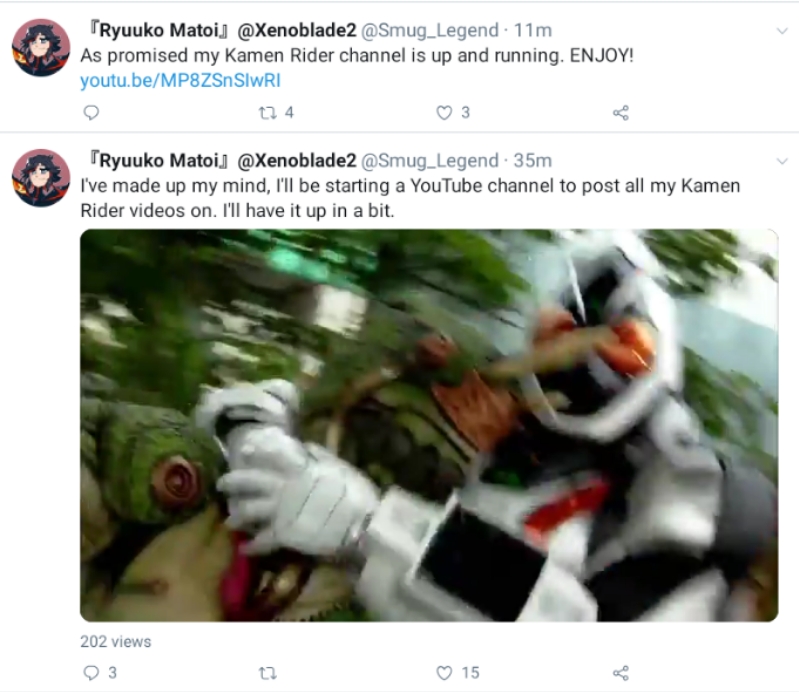Image resolution: width=799 pixels, height=692 pixels.
Task: Open the @Smug_Legend handle on first tweet
Action: click(430, 30)
